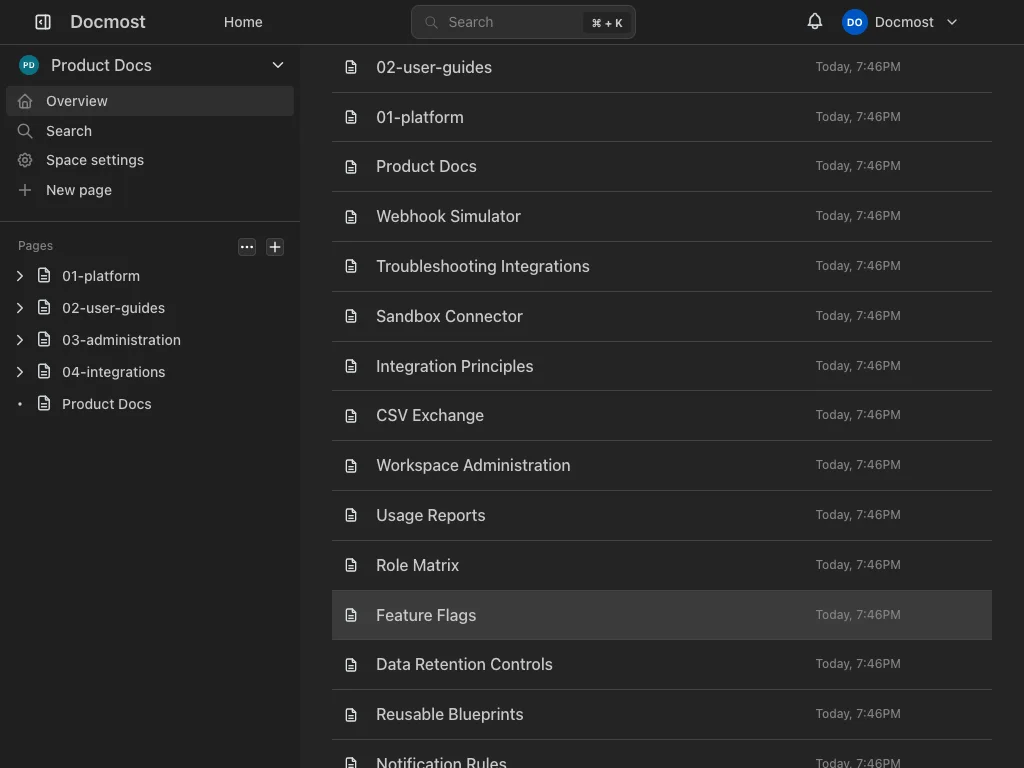Open Product Docs entry in main list
The width and height of the screenshot is (1024, 768).
point(662,167)
